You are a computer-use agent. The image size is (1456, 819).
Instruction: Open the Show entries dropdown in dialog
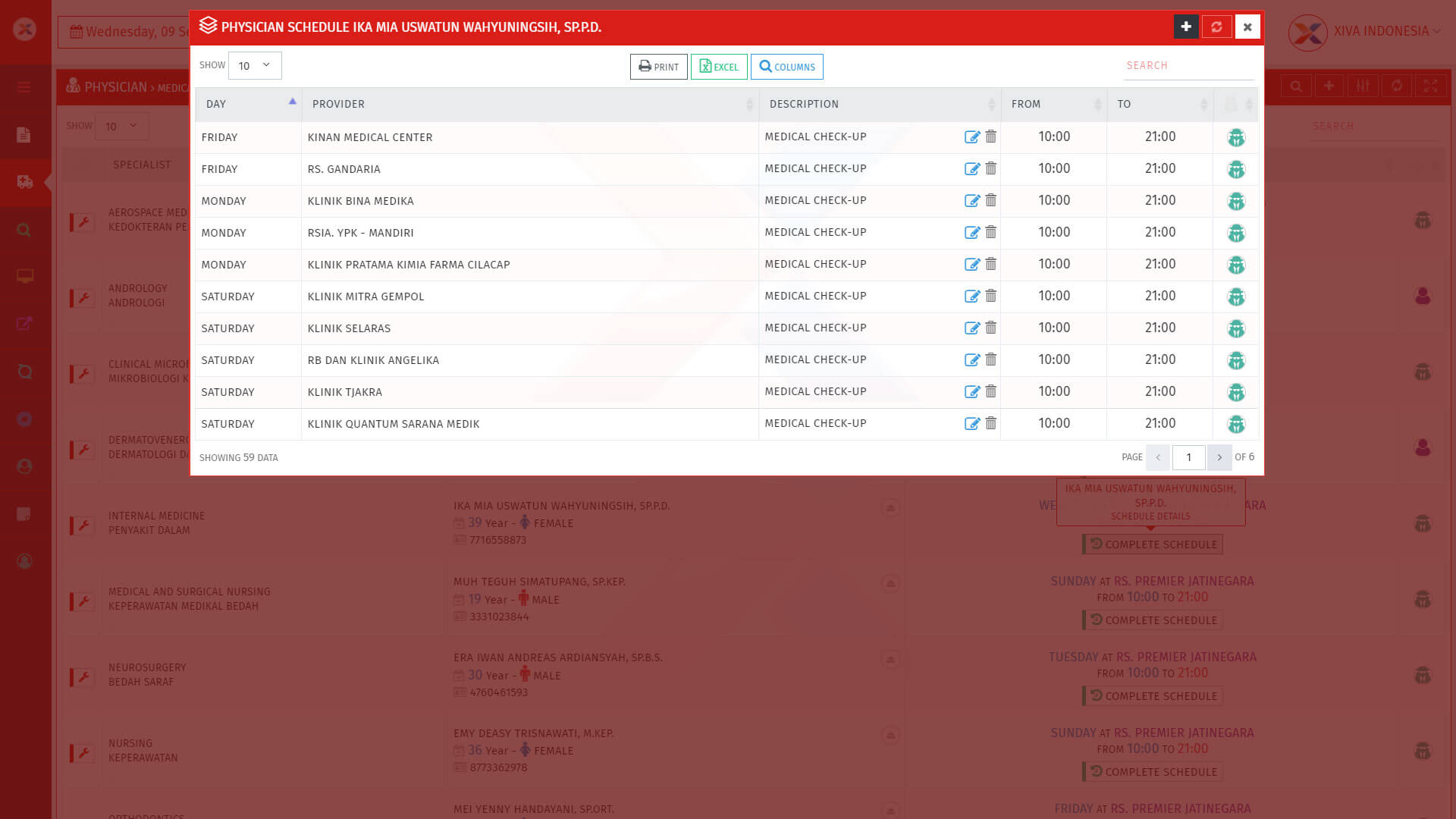click(x=255, y=66)
